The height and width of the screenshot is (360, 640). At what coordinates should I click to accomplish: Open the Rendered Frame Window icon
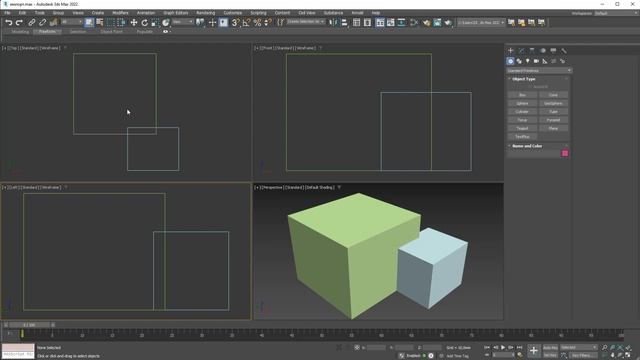[x=437, y=22]
